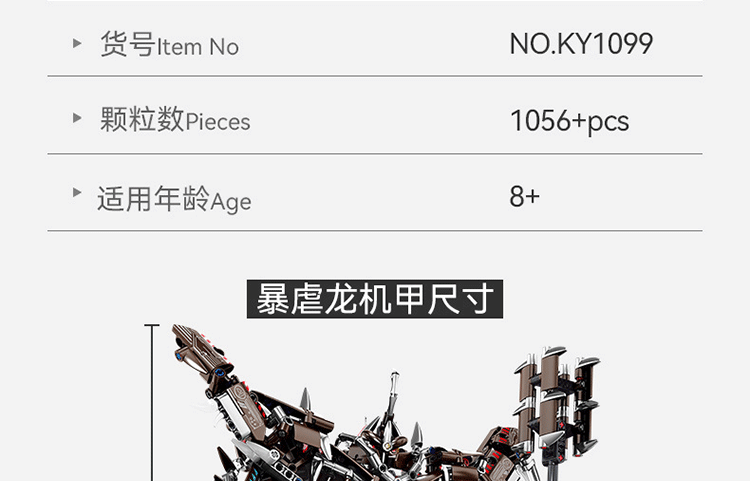
Task: Click the silver spike on the dragon's neck
Action: coord(306,398)
